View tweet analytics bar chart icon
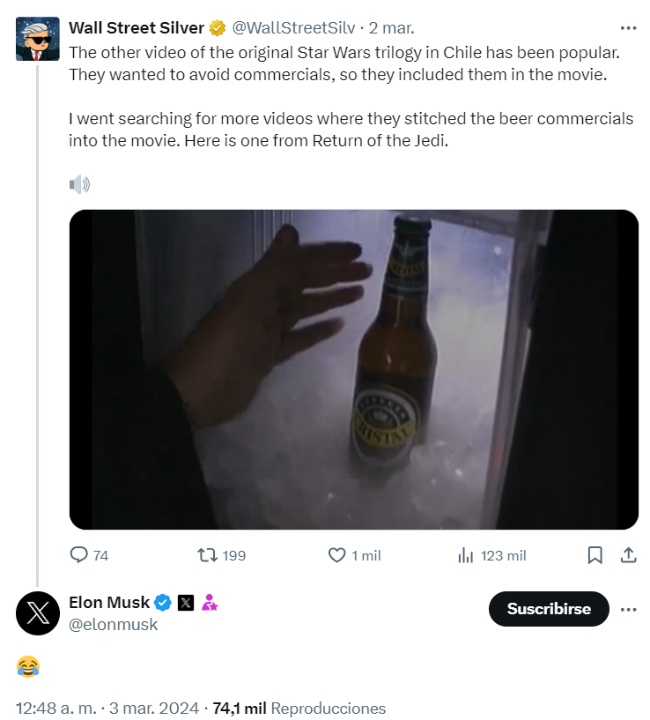Screen dimensions: 650x720 [465, 555]
